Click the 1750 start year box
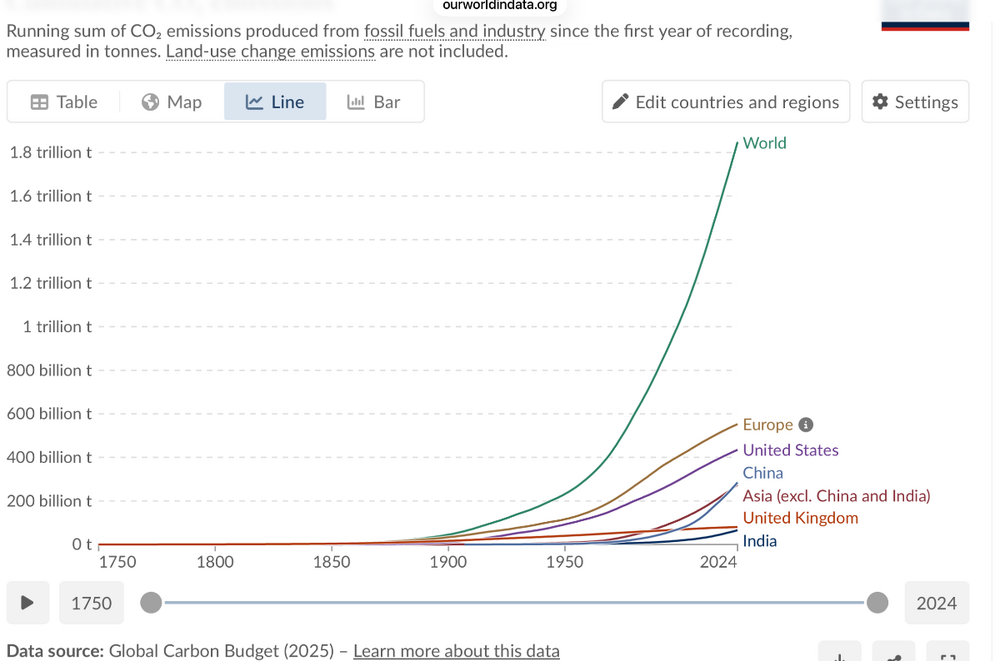Screen dimensions: 1000x661 click(91, 603)
